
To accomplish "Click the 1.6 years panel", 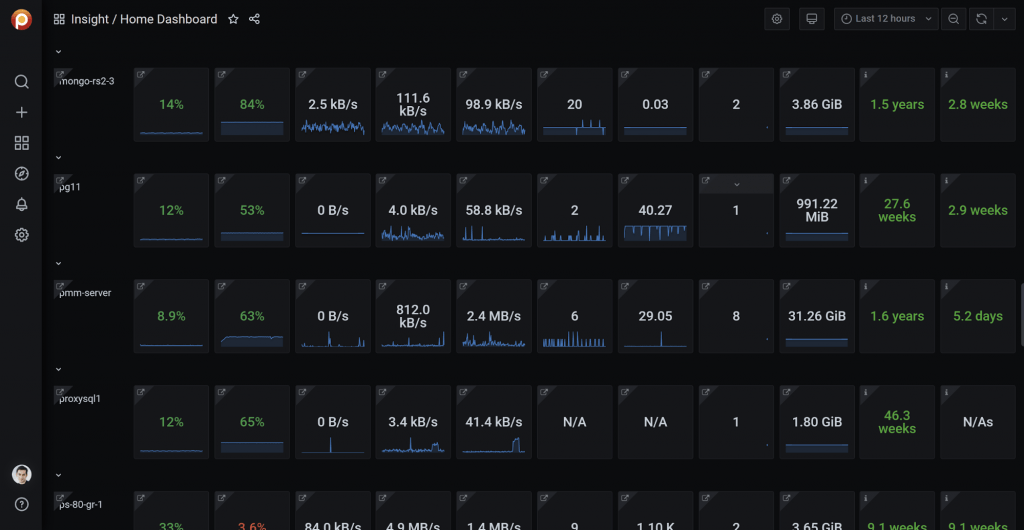I will tap(897, 316).
